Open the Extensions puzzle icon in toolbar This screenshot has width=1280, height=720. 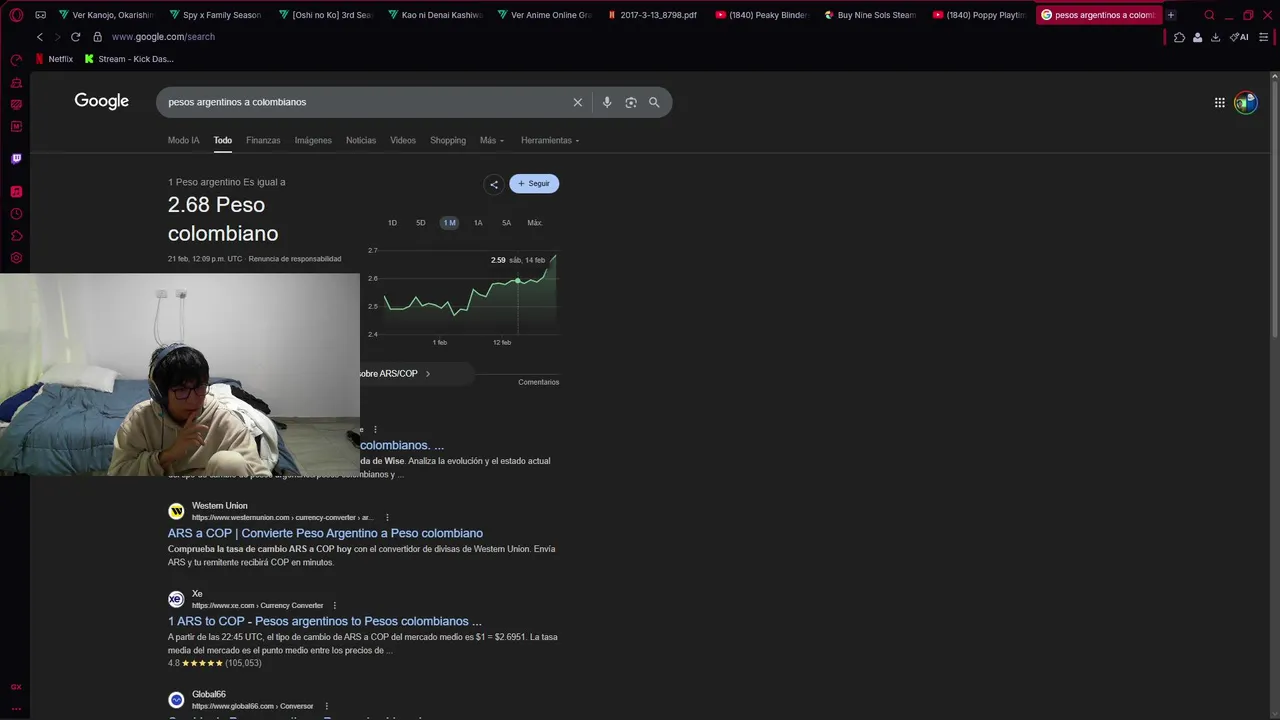click(1179, 37)
